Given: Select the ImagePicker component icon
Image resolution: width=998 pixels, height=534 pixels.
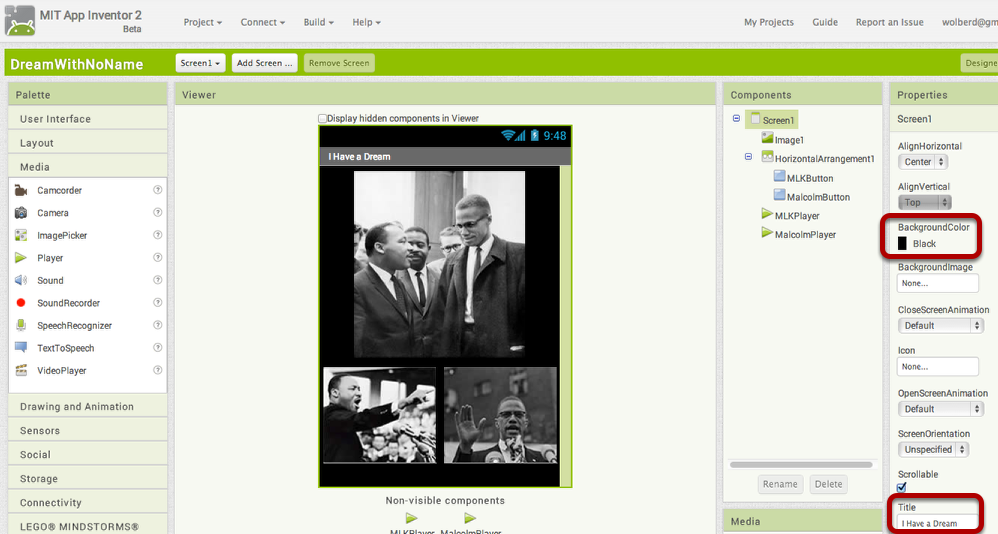Looking at the screenshot, I should click(21, 235).
